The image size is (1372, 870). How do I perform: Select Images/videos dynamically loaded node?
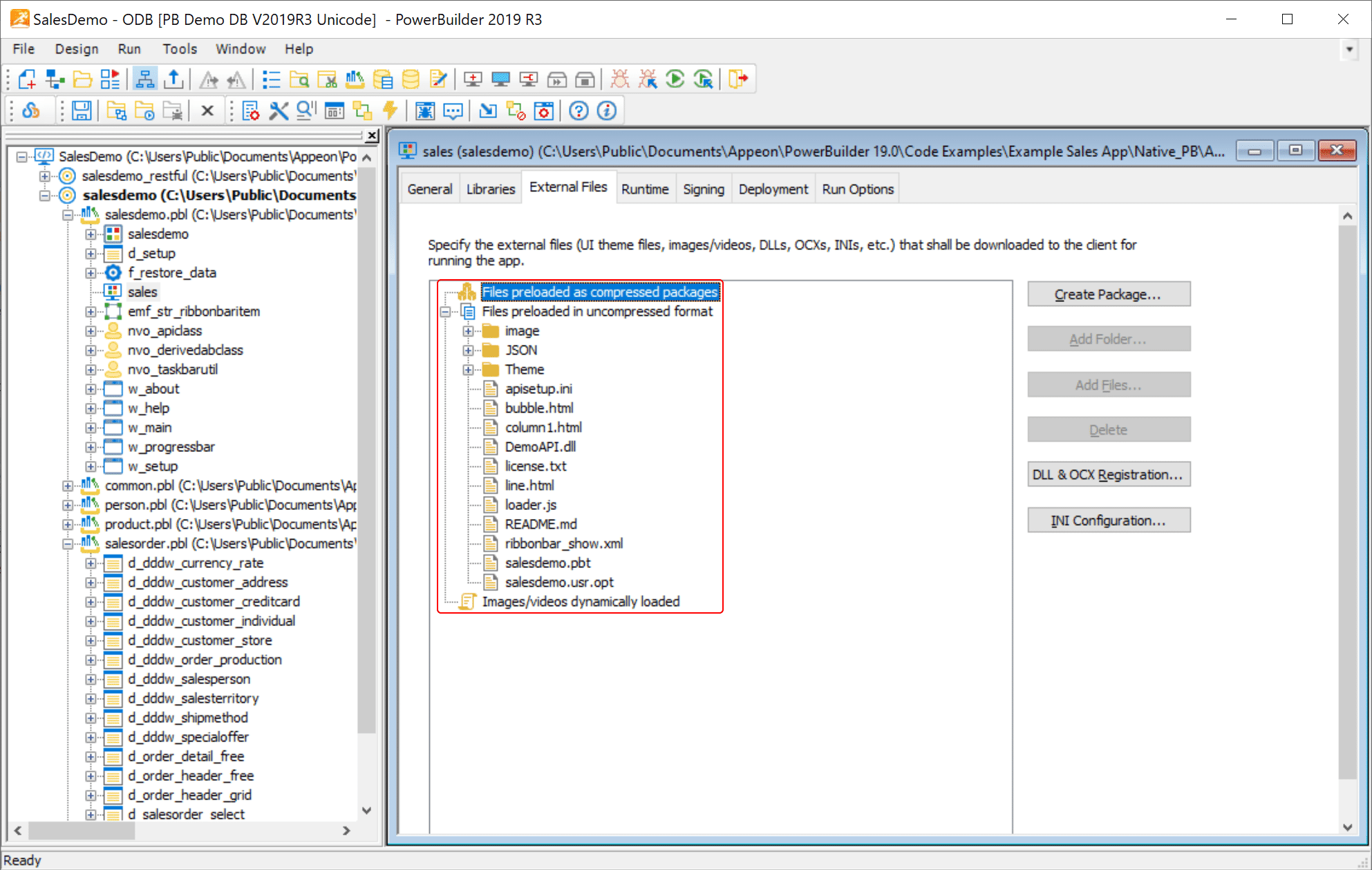pos(581,602)
